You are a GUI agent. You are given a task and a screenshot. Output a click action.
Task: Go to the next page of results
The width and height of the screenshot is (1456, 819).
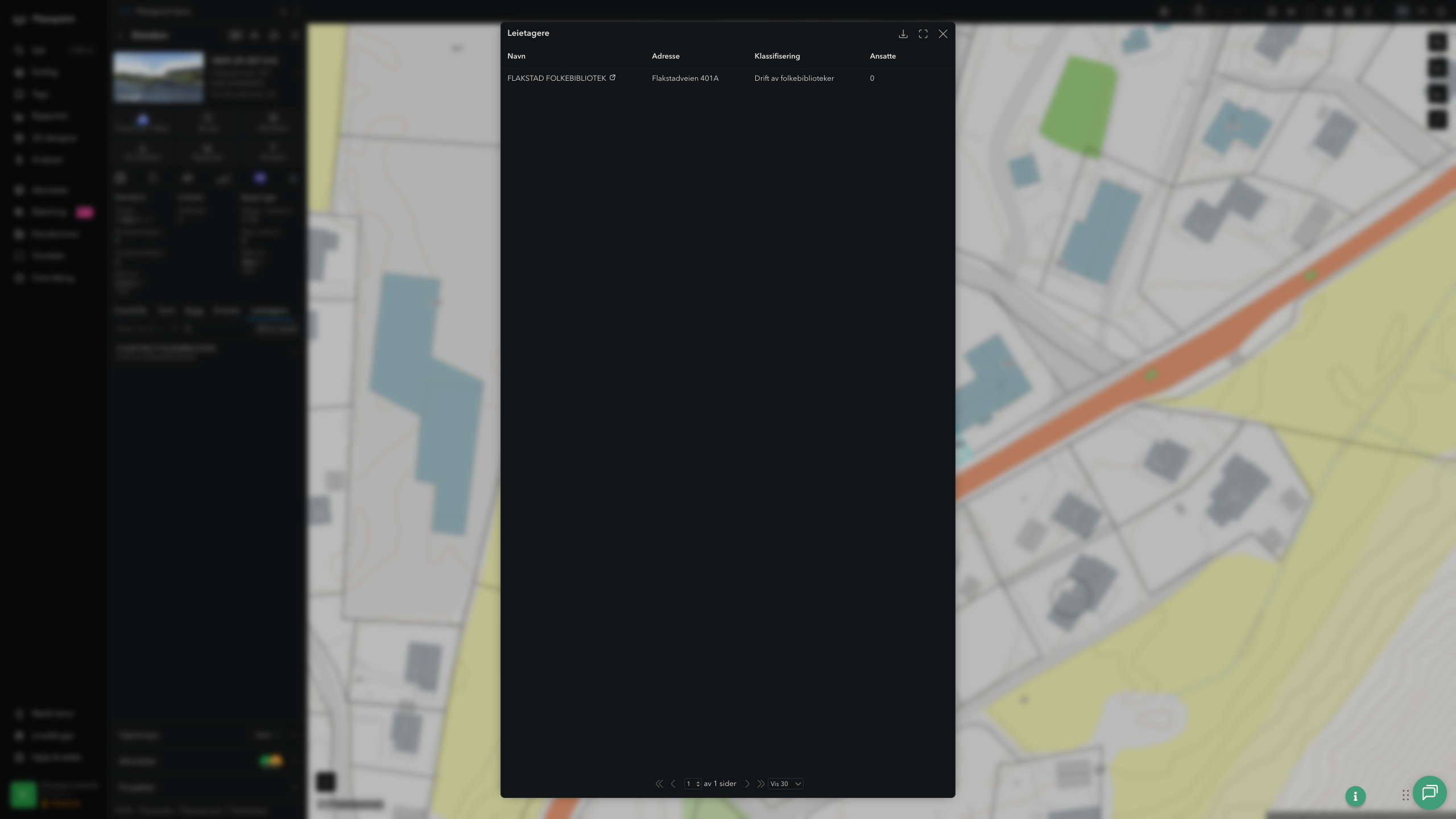tap(747, 784)
